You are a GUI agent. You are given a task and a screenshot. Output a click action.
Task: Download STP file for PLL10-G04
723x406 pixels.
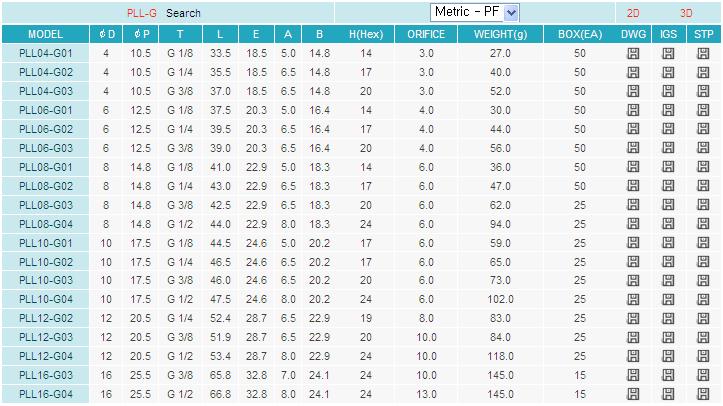pos(703,299)
